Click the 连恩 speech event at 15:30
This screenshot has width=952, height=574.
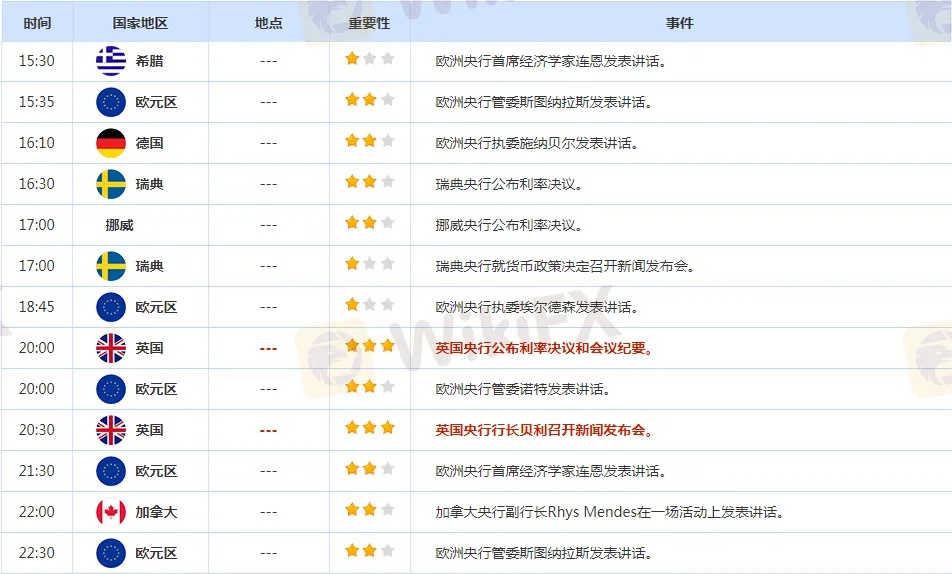coord(551,61)
